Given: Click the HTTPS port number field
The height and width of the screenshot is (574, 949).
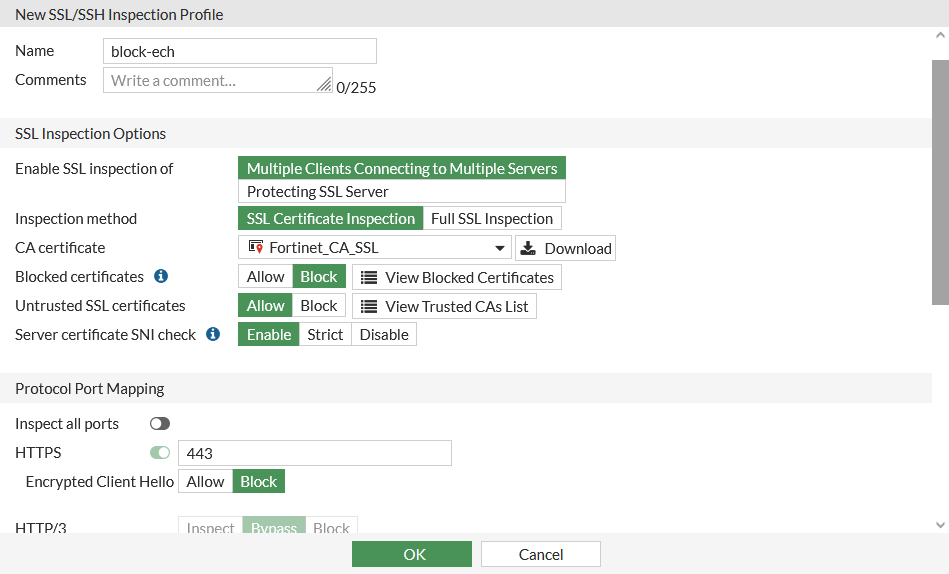Looking at the screenshot, I should [x=314, y=453].
